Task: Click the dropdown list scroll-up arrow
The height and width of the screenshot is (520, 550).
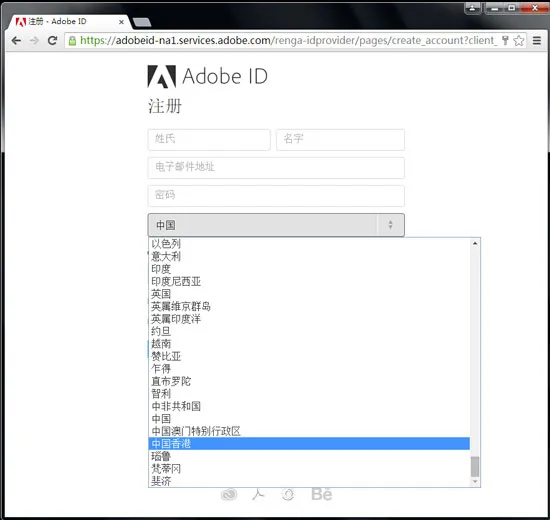Action: (x=475, y=243)
